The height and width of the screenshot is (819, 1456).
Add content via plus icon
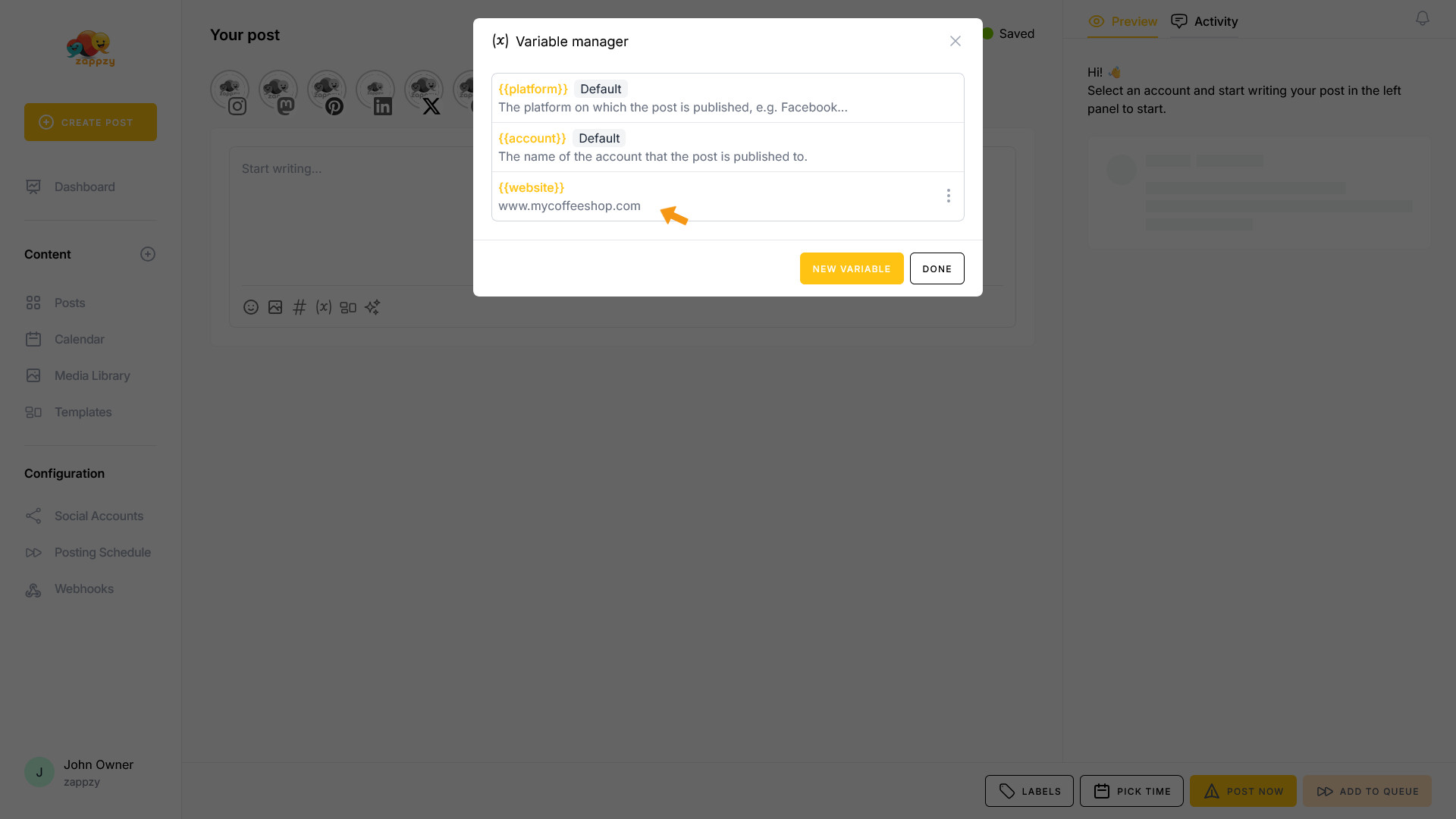tap(148, 254)
